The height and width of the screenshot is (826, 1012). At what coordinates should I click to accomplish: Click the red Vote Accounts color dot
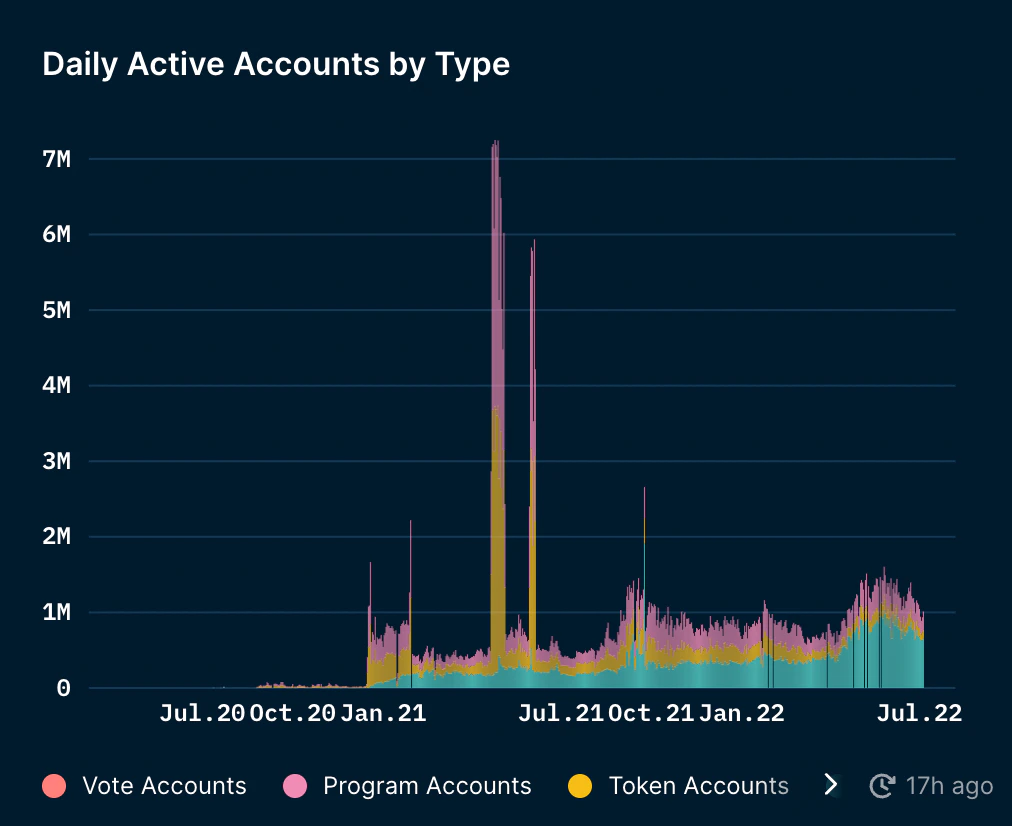pyautogui.click(x=54, y=786)
